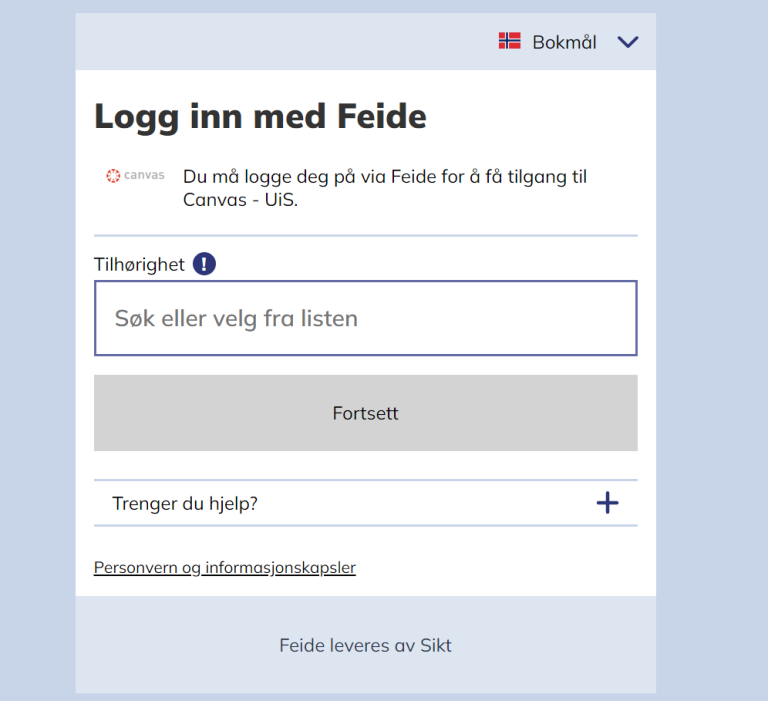Viewport: 768px width, 701px height.
Task: Click the empty white area beside the Personvern link
Action: coord(500,568)
